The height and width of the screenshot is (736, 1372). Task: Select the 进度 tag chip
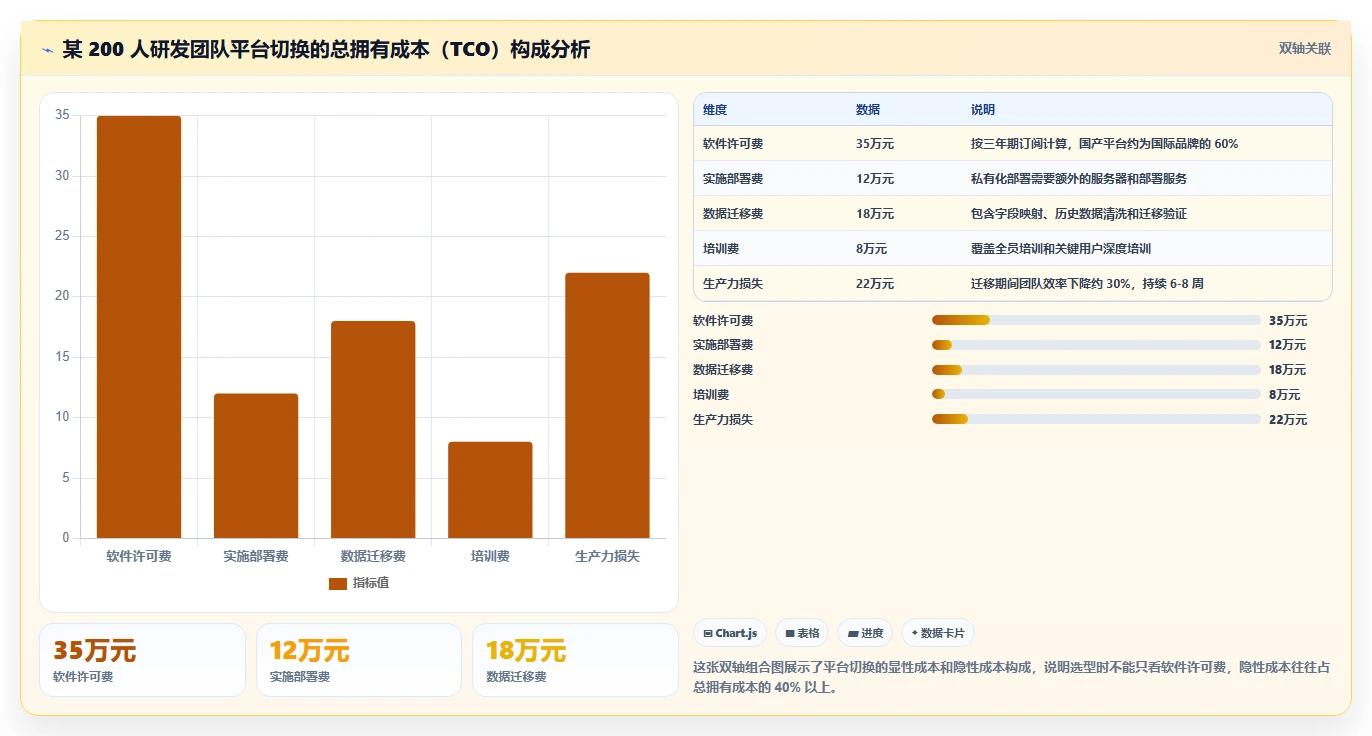pos(865,633)
